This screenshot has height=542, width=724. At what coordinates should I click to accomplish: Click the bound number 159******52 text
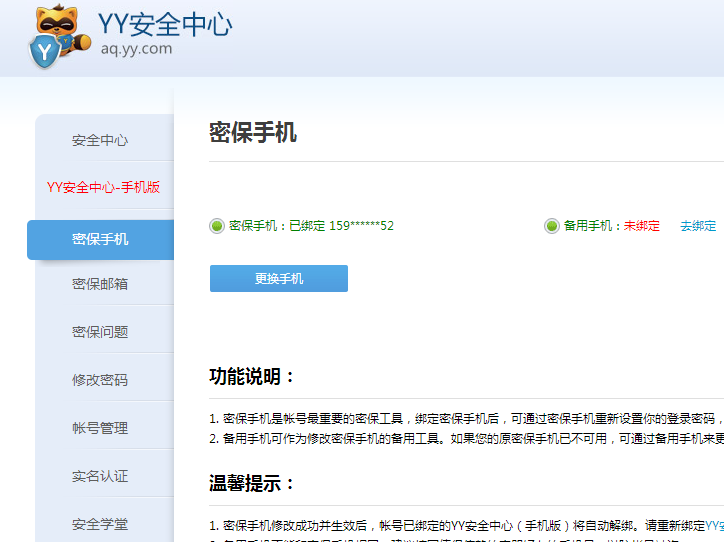362,226
